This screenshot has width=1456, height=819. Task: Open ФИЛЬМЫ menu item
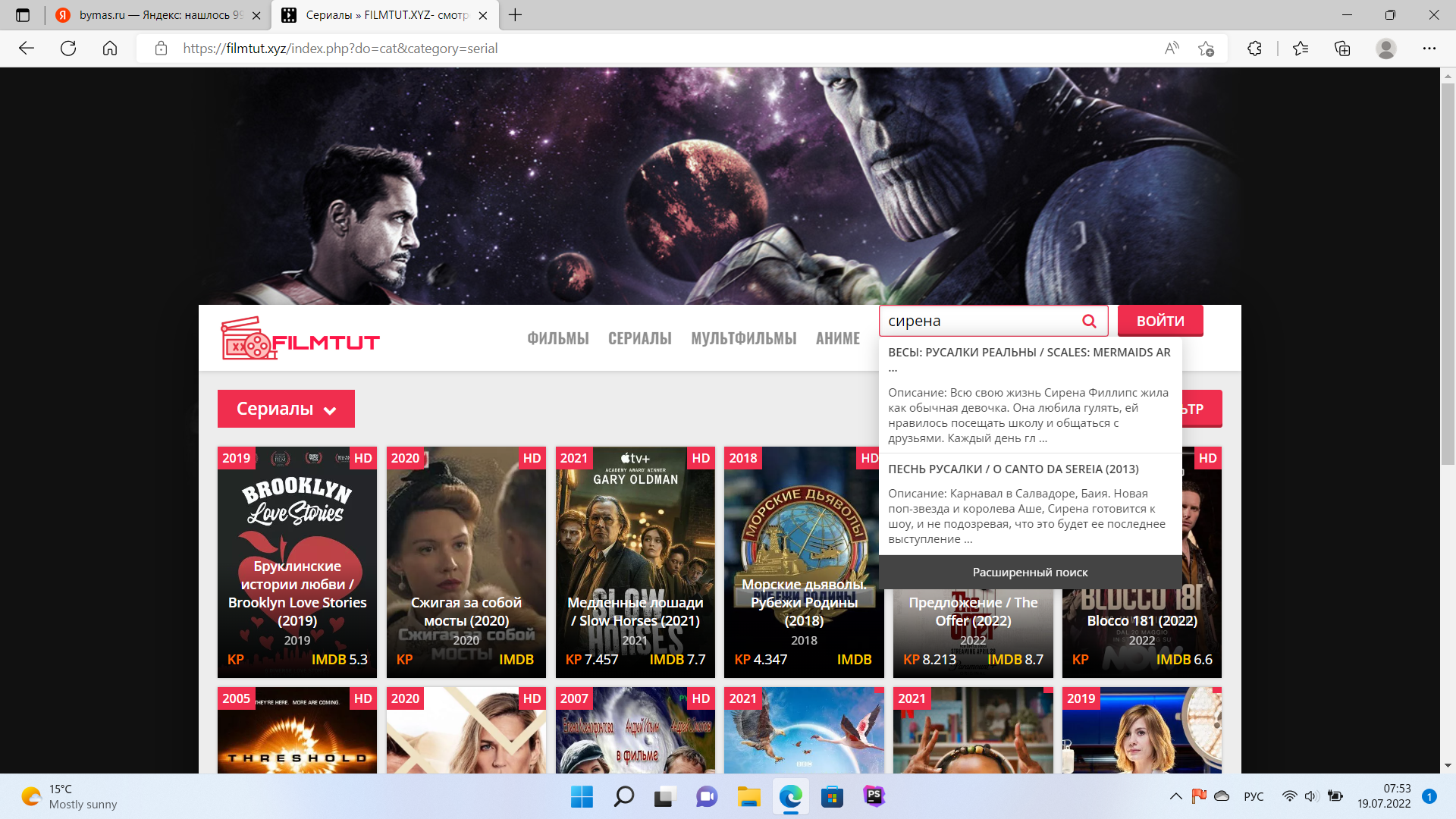coord(557,339)
